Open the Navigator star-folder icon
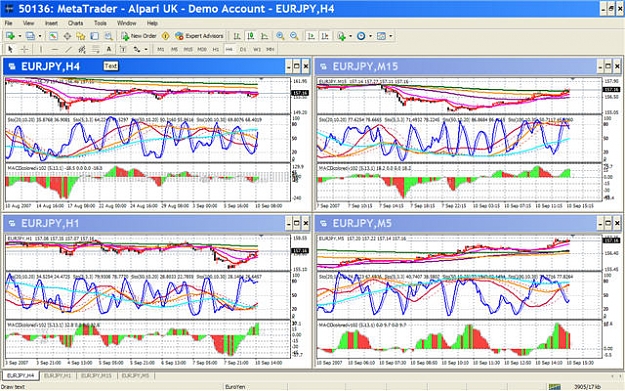Viewport: 625px width, 391px height. (81, 36)
